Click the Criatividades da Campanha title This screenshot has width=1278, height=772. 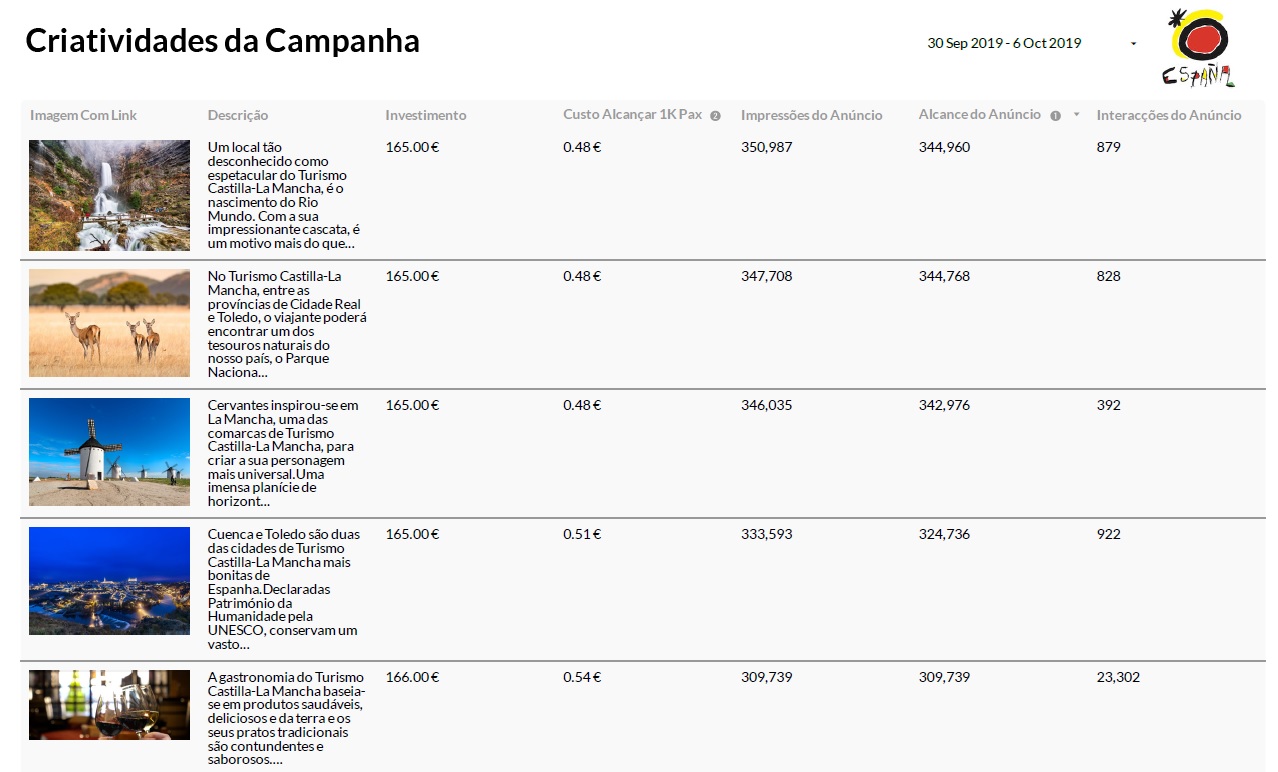pos(222,41)
